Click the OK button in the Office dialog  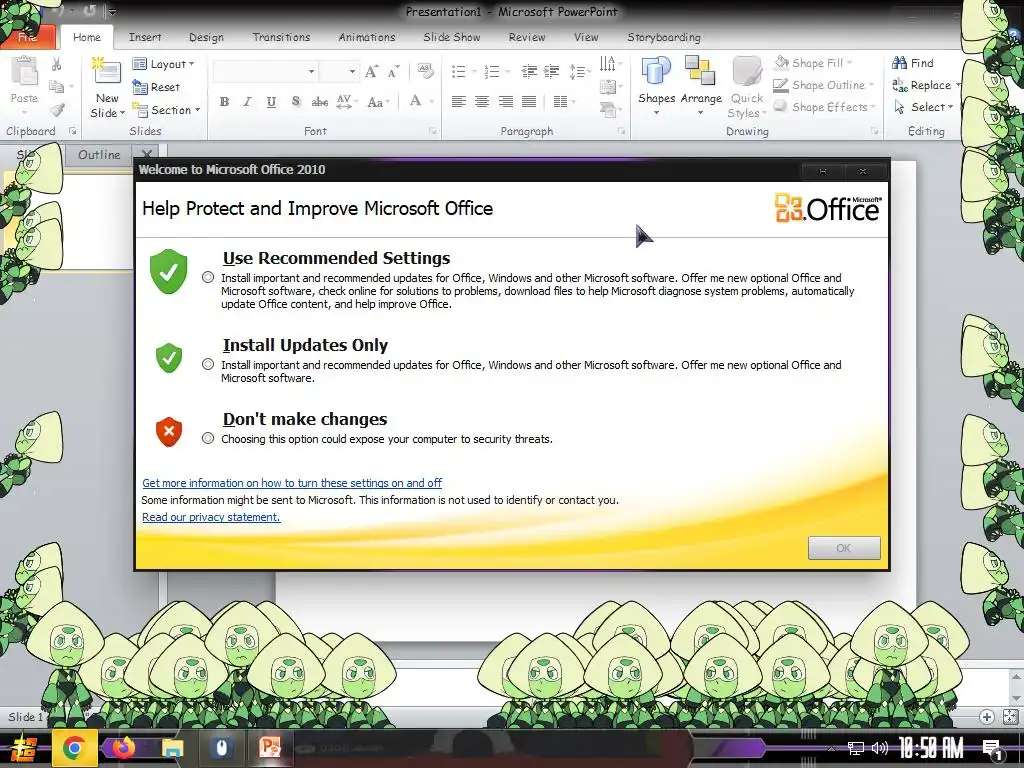[x=844, y=548]
